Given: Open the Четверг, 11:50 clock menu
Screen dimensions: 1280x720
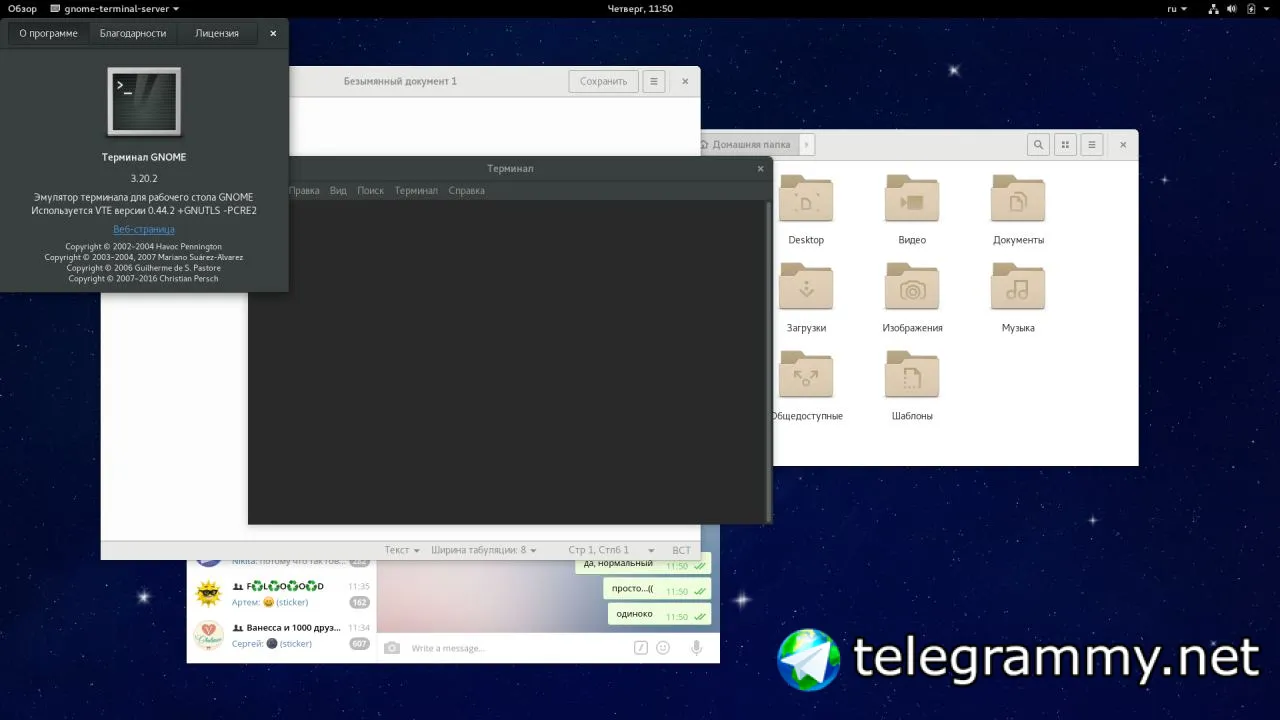Looking at the screenshot, I should pyautogui.click(x=640, y=9).
